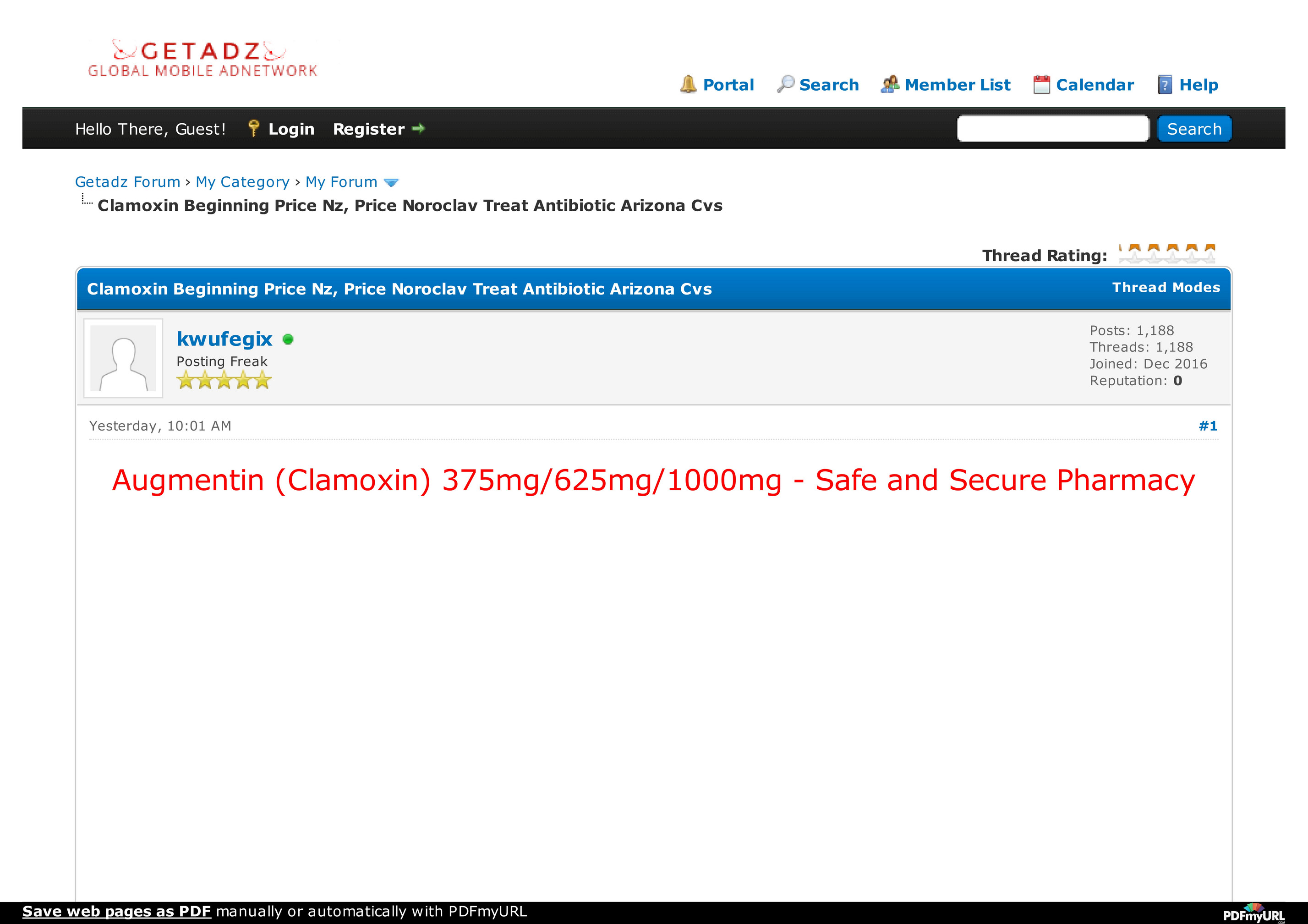Rate thread using the fifth star
The image size is (1308, 924).
[1209, 255]
